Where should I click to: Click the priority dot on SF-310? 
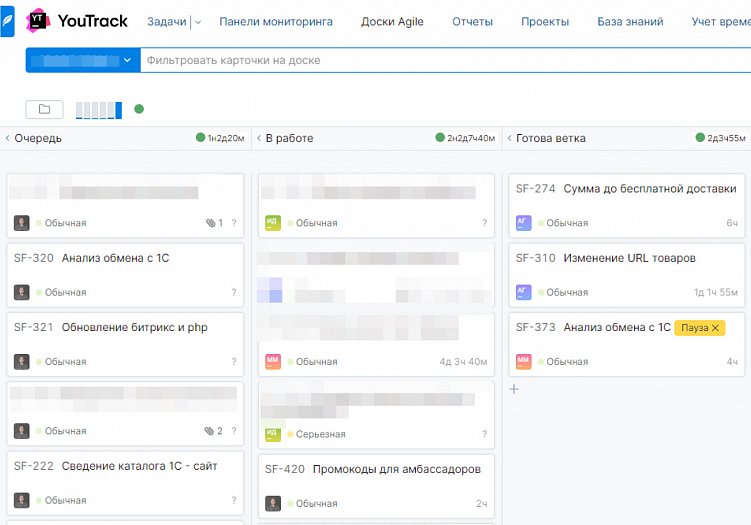(x=541, y=292)
